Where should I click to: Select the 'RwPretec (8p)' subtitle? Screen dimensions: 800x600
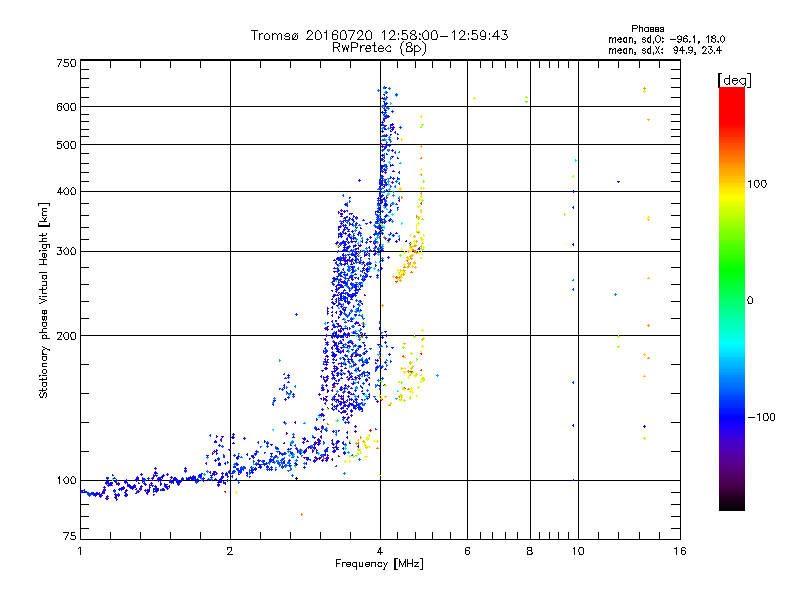point(379,48)
